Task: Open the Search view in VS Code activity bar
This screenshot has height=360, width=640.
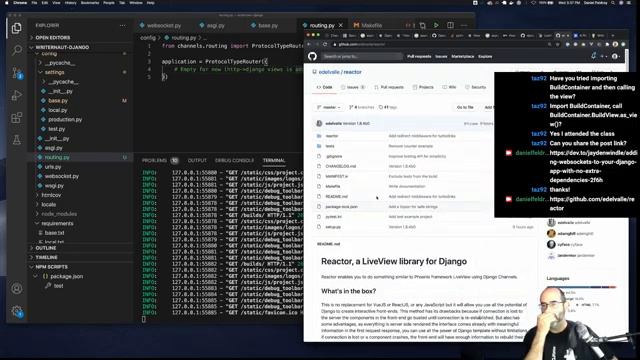Action: 17,50
